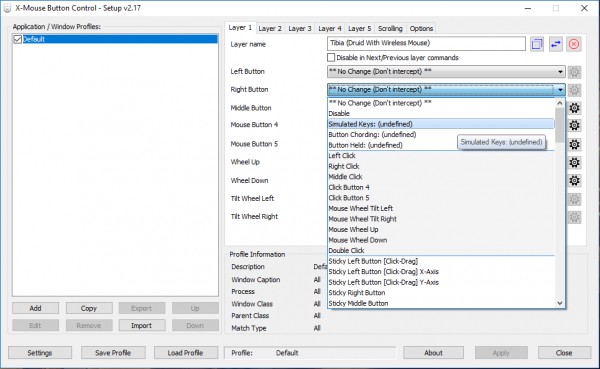This screenshot has width=600, height=369.
Task: Choose Right Click option
Action: pyautogui.click(x=441, y=166)
